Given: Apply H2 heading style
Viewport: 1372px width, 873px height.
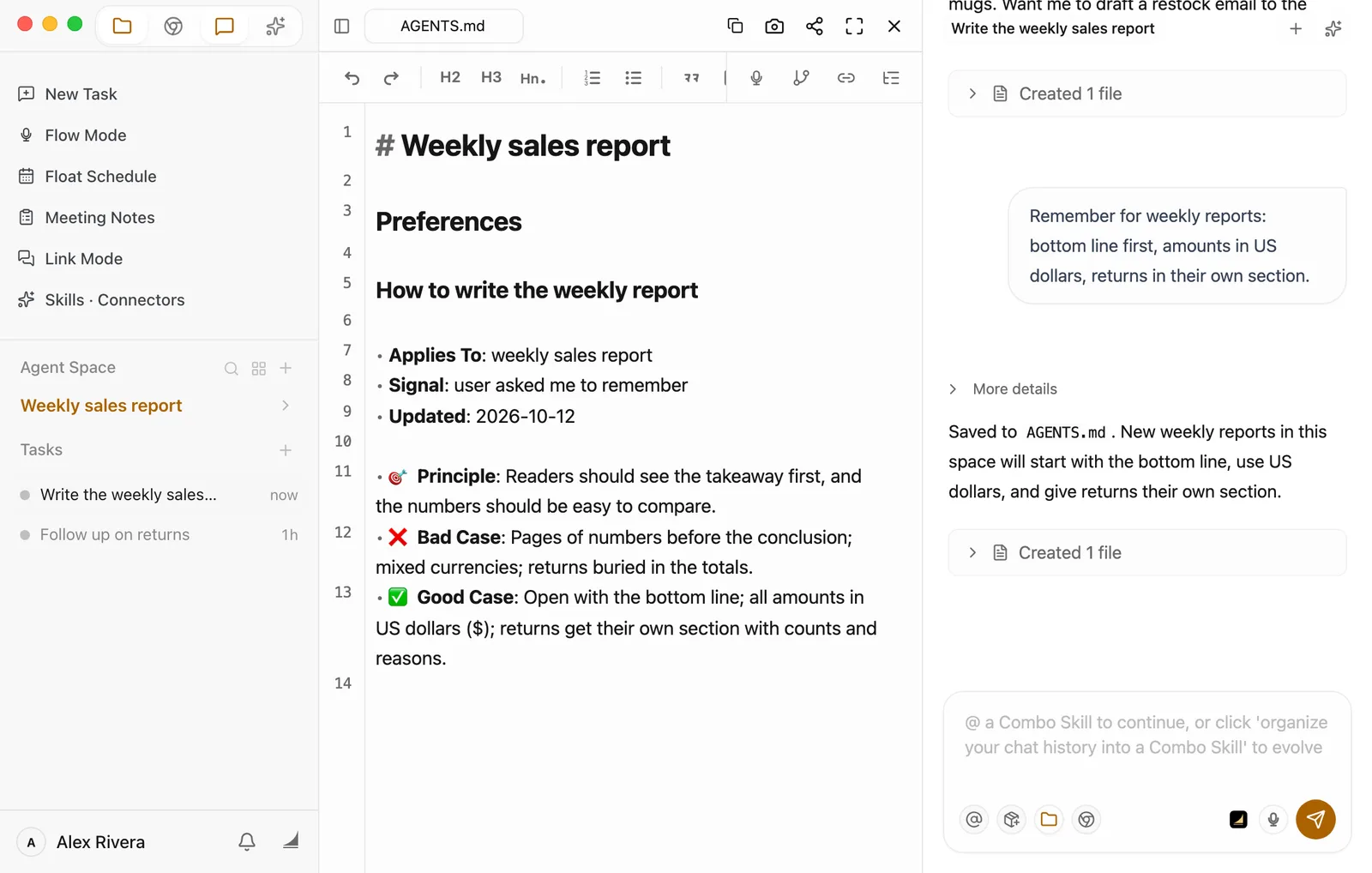Looking at the screenshot, I should [450, 77].
